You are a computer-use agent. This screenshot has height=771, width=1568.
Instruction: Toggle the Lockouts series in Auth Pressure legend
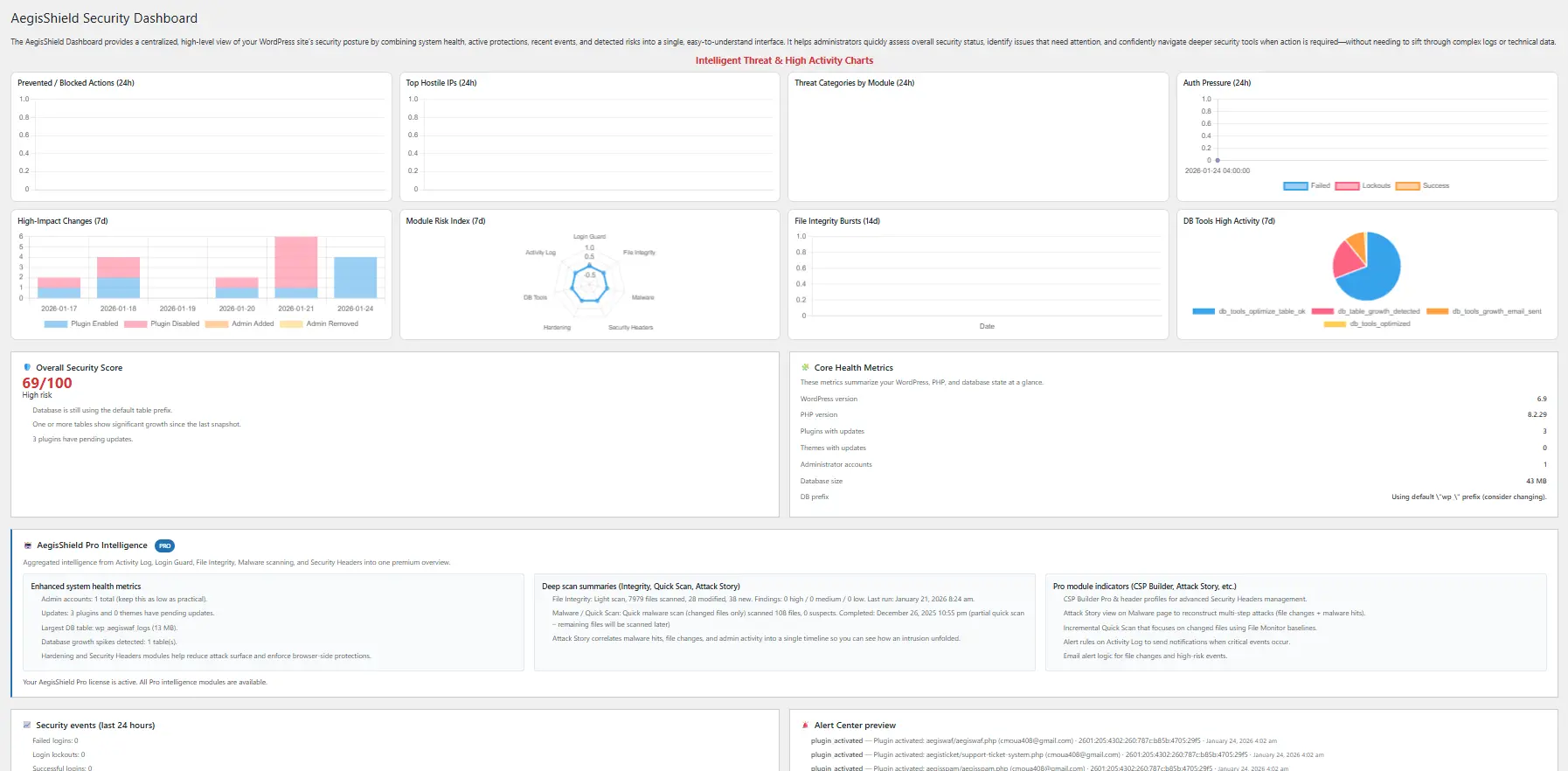pyautogui.click(x=1363, y=186)
